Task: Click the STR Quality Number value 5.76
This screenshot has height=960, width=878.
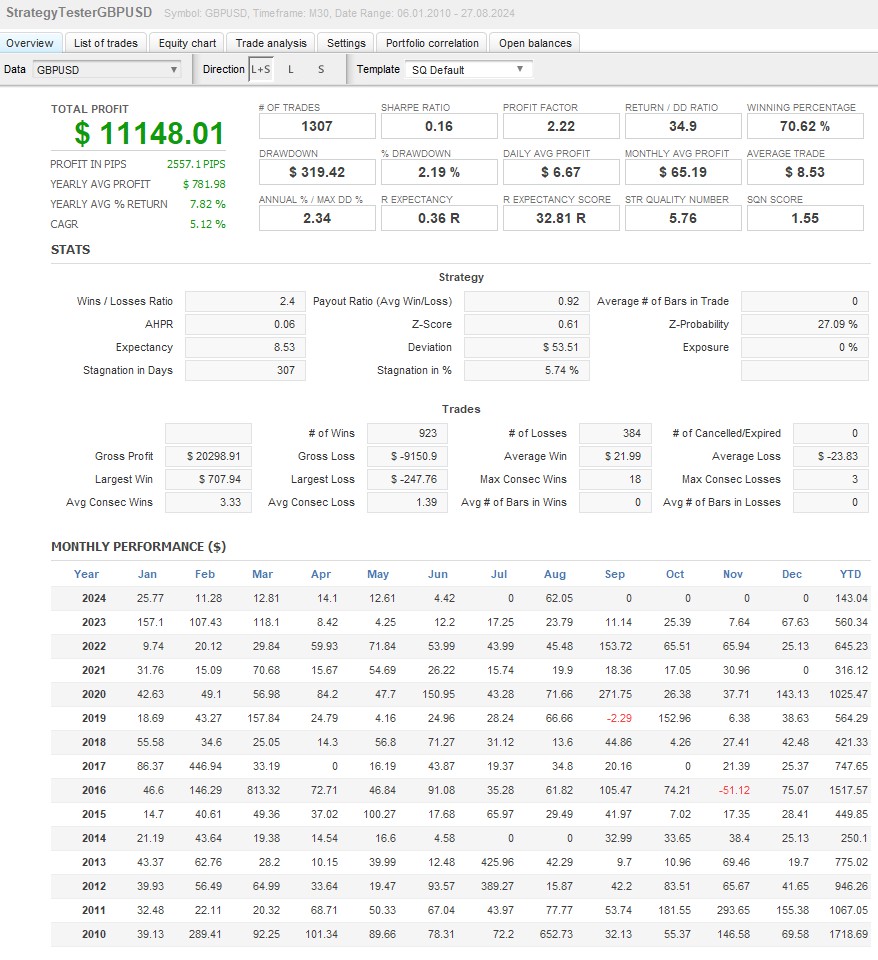Action: pyautogui.click(x=683, y=219)
